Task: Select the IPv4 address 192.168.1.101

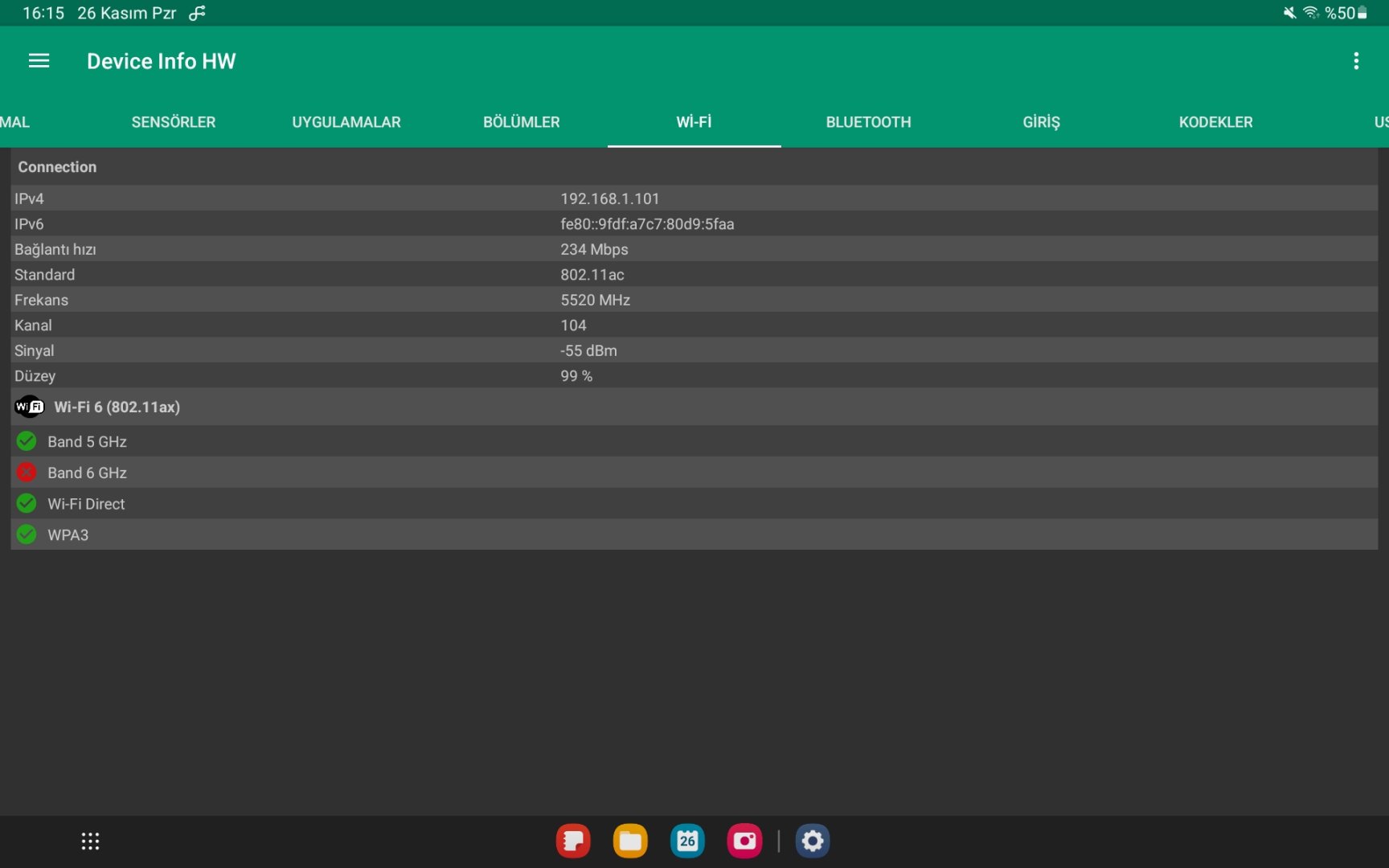Action: [x=610, y=199]
